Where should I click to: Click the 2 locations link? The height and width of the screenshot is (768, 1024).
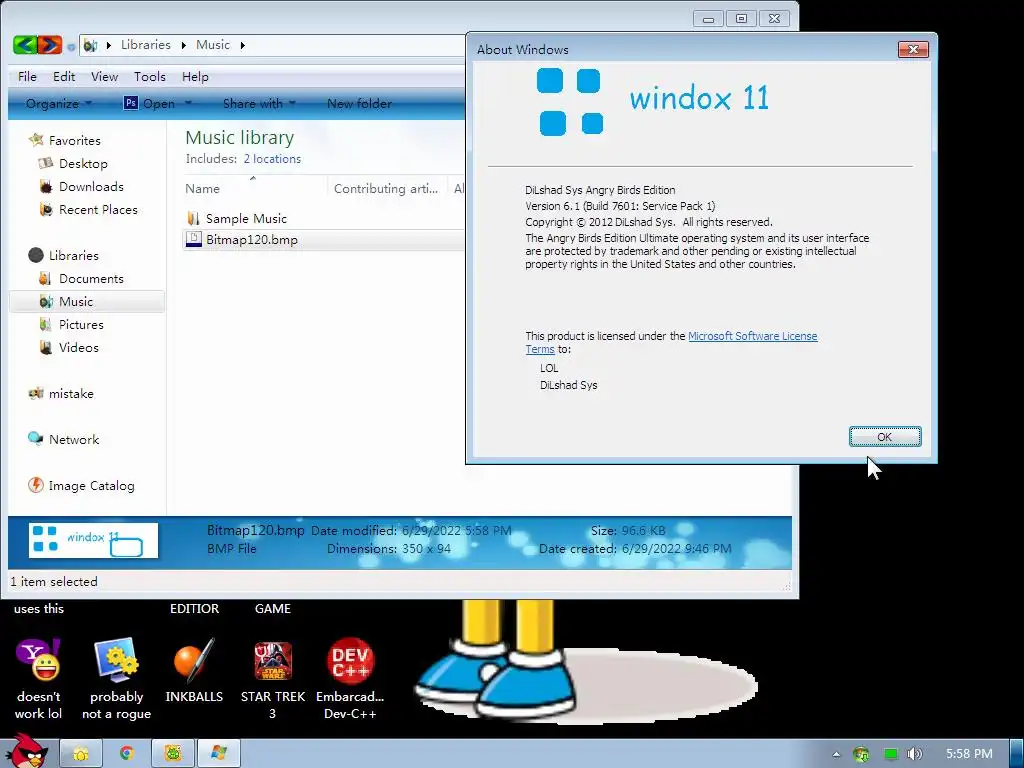(272, 159)
